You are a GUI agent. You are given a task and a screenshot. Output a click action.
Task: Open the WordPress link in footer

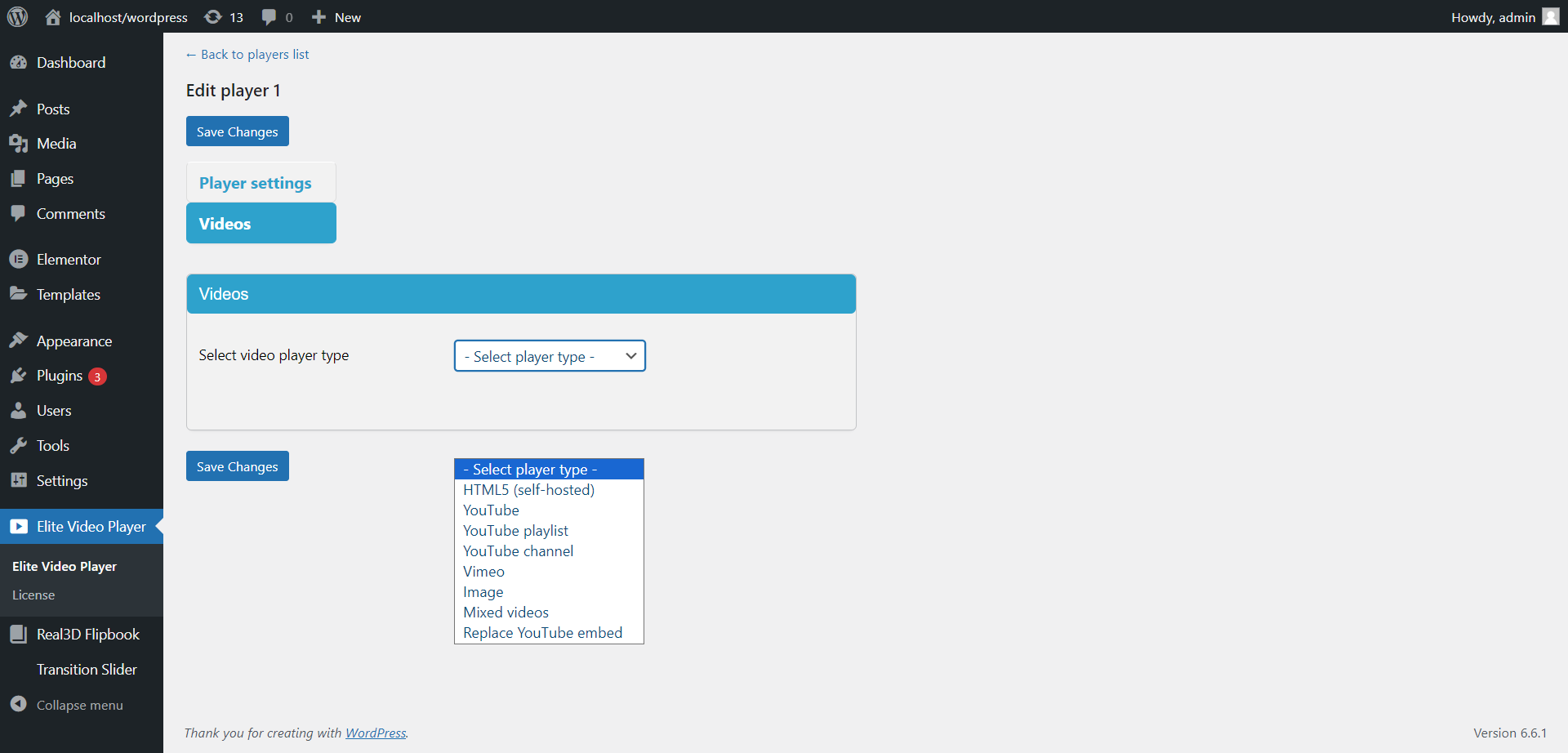pyautogui.click(x=376, y=733)
